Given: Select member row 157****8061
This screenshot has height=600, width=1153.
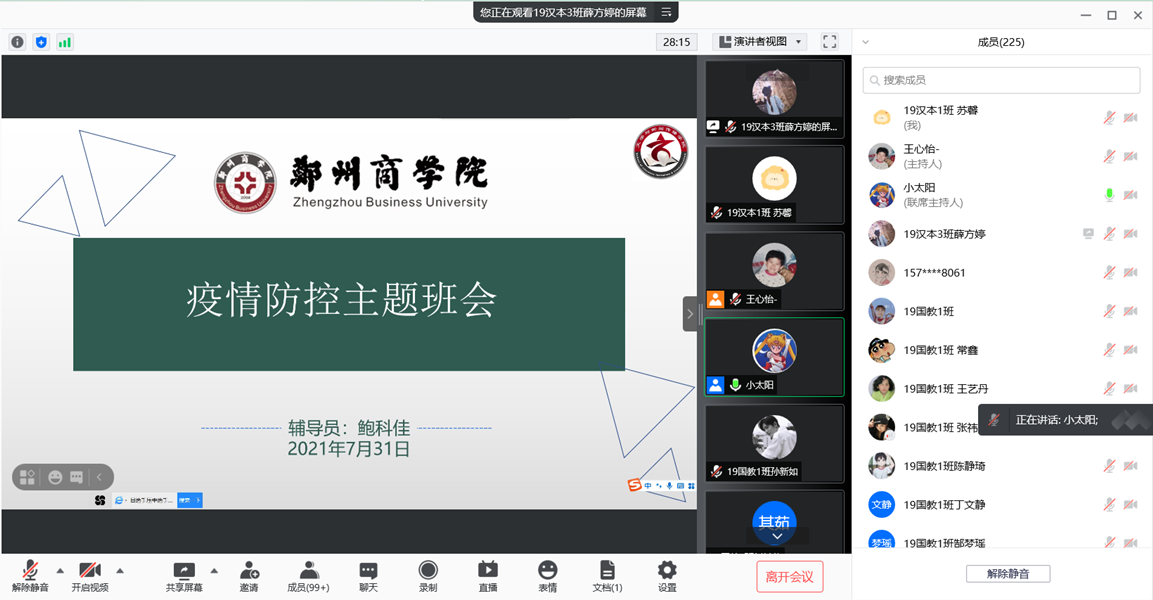Looking at the screenshot, I should click(1002, 272).
